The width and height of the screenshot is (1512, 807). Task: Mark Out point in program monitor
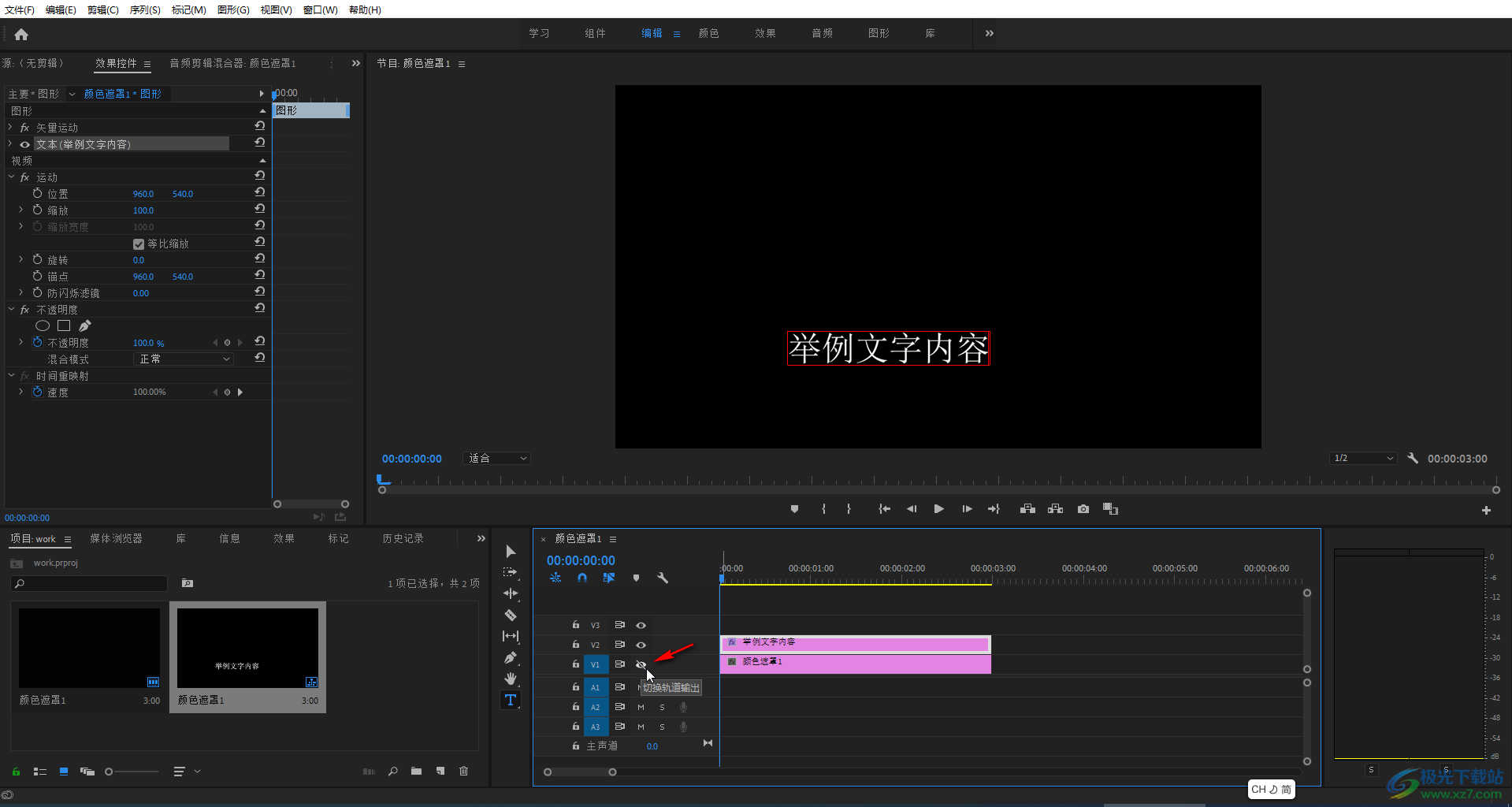coord(849,509)
